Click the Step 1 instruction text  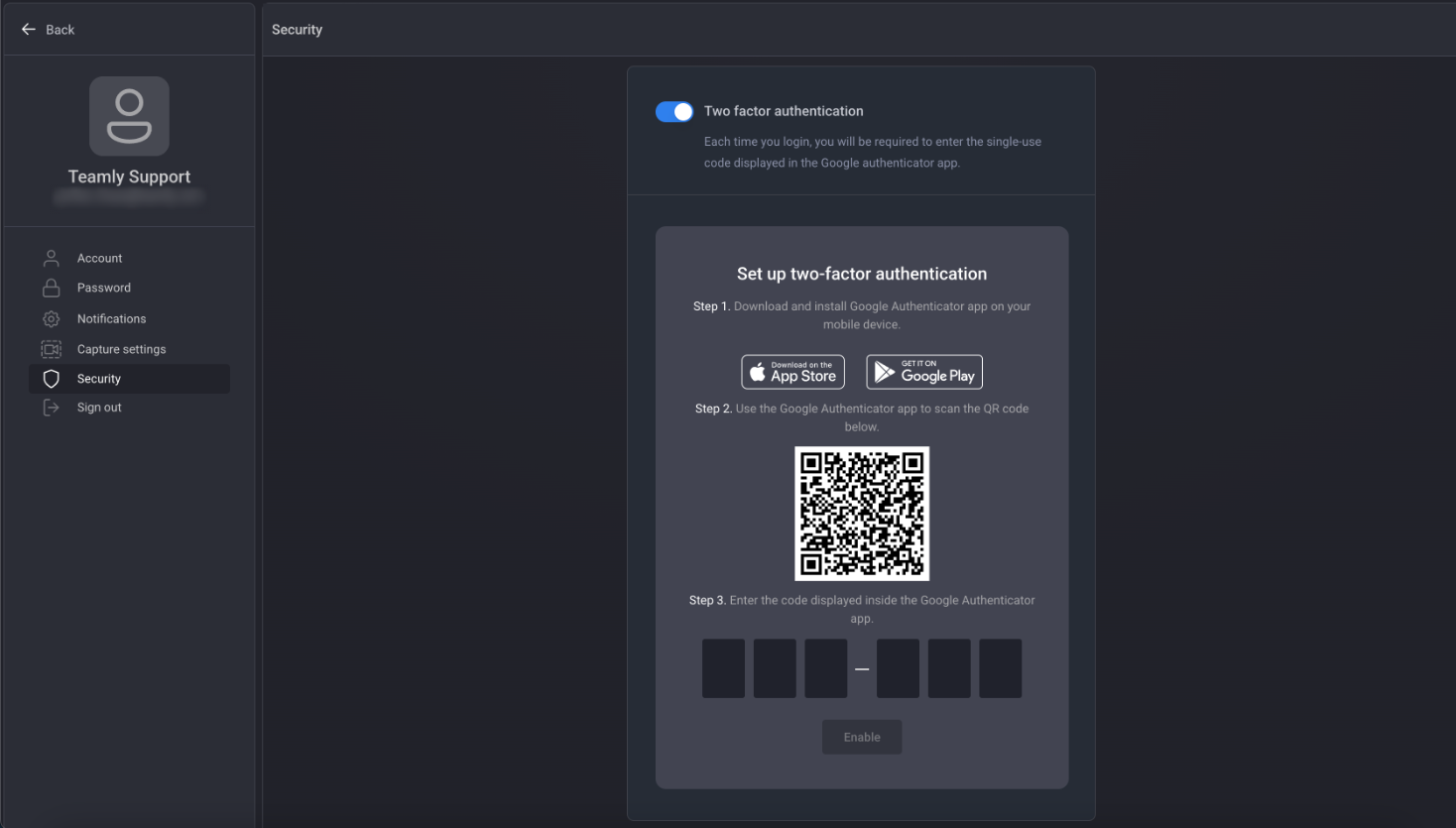(862, 315)
